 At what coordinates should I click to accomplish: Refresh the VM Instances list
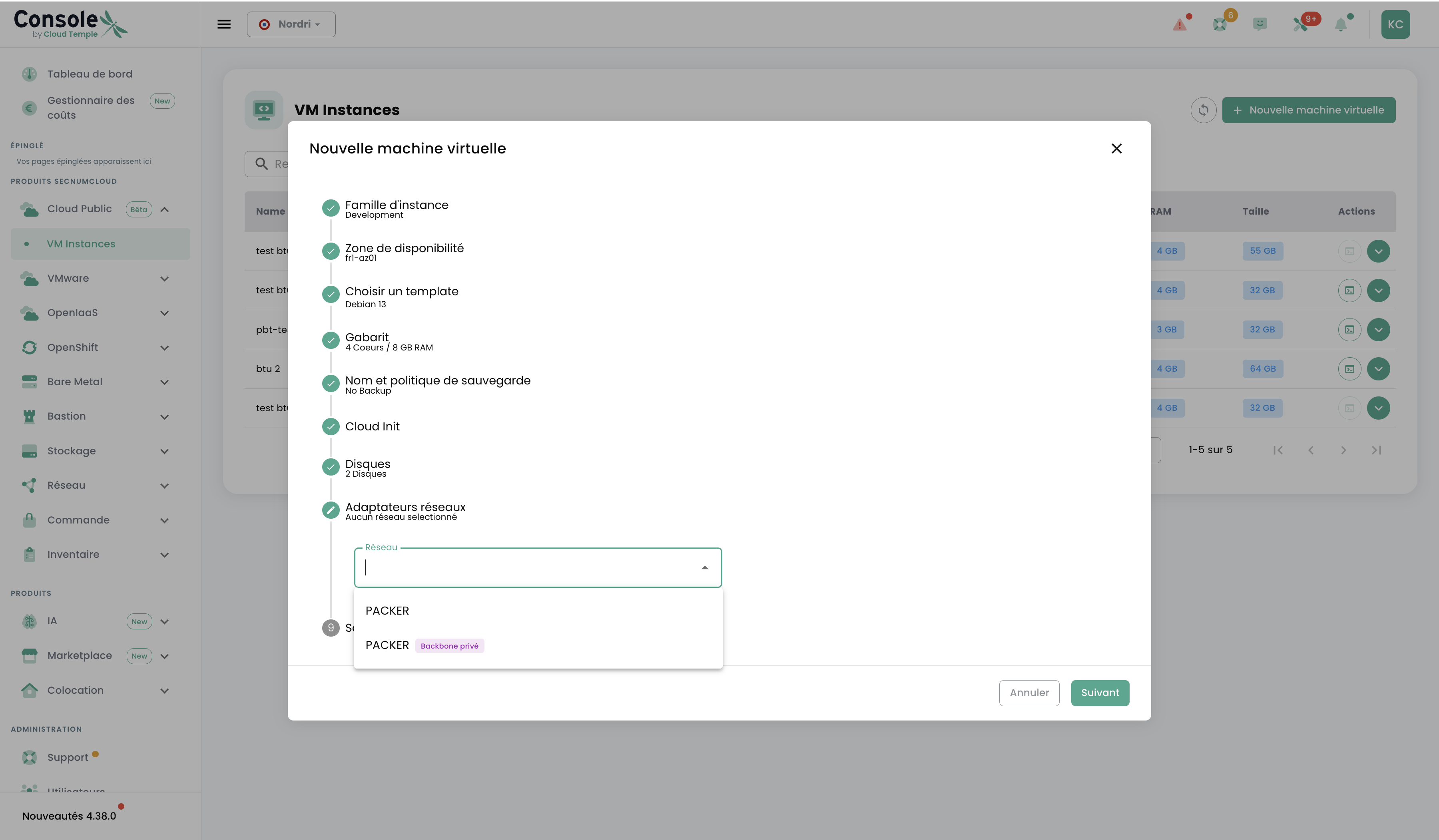[x=1203, y=110]
